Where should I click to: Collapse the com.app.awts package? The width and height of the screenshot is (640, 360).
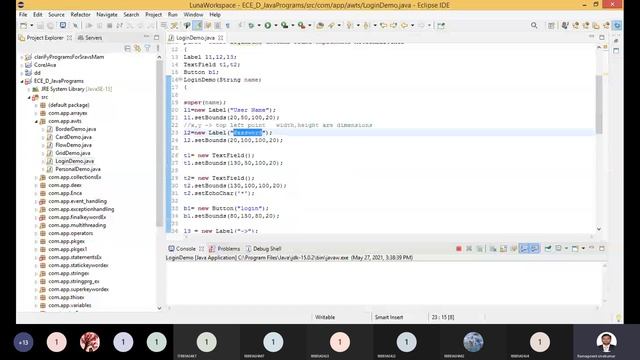36,121
